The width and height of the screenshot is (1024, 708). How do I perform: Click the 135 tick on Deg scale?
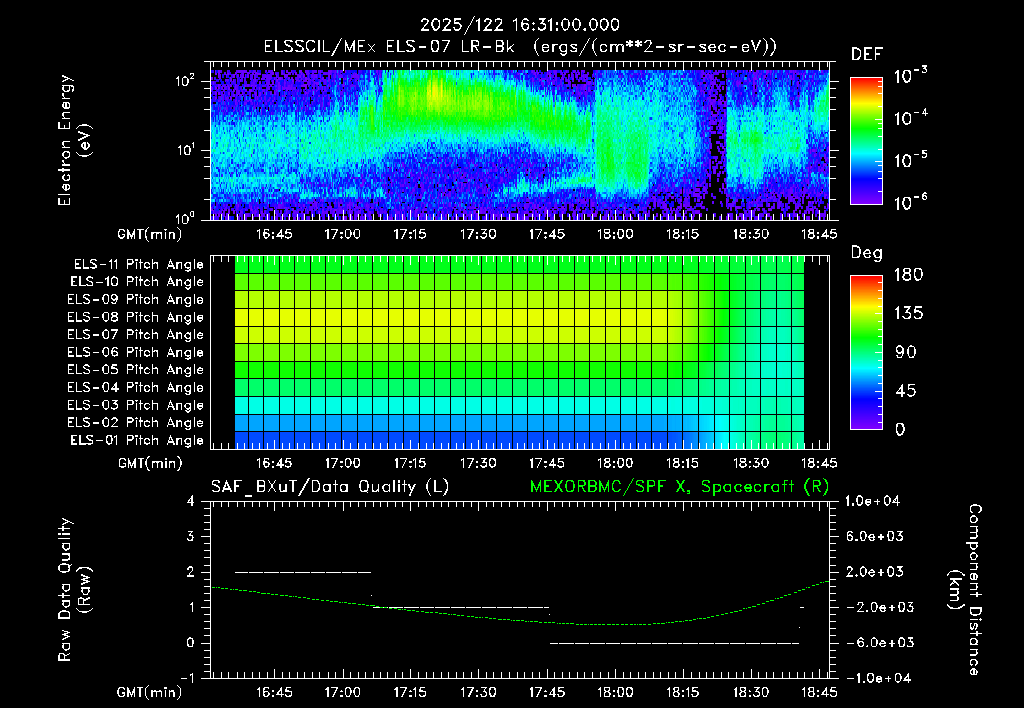pyautogui.click(x=908, y=313)
